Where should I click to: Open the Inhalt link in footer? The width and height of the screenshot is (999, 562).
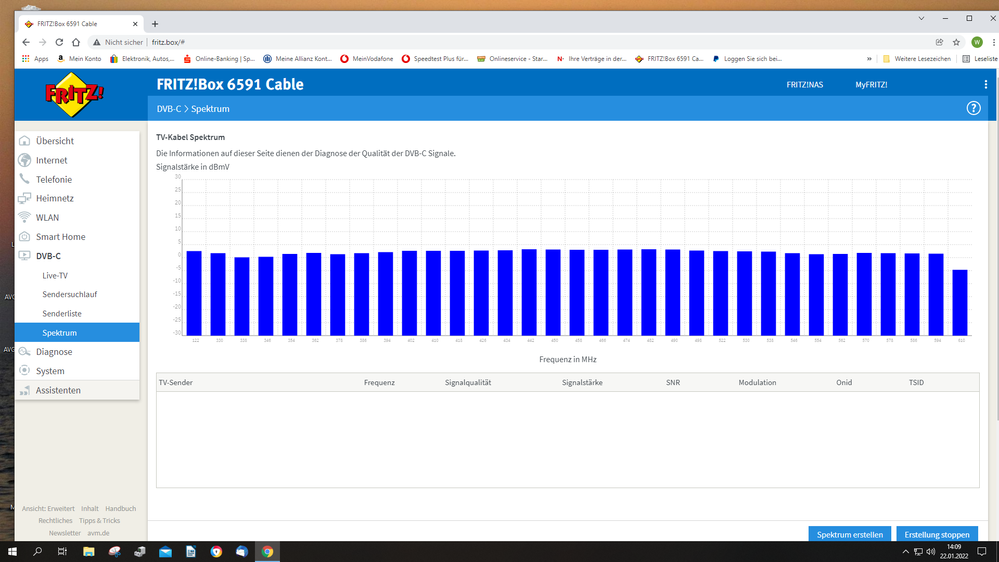click(x=90, y=508)
